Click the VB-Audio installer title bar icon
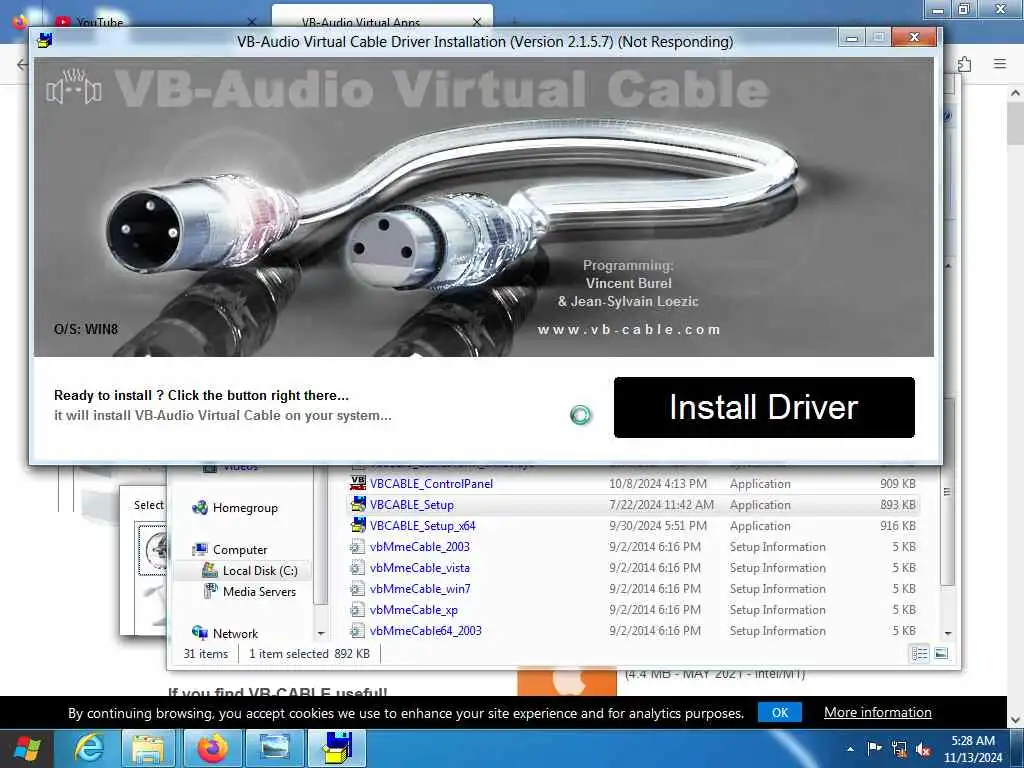This screenshot has width=1024, height=768. pos(44,40)
